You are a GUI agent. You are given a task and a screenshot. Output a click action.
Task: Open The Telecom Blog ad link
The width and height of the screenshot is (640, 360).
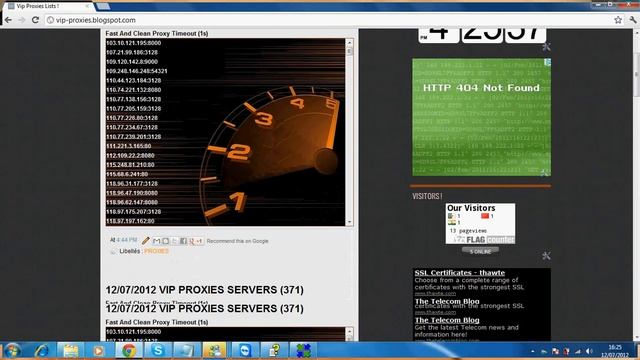[x=447, y=320]
